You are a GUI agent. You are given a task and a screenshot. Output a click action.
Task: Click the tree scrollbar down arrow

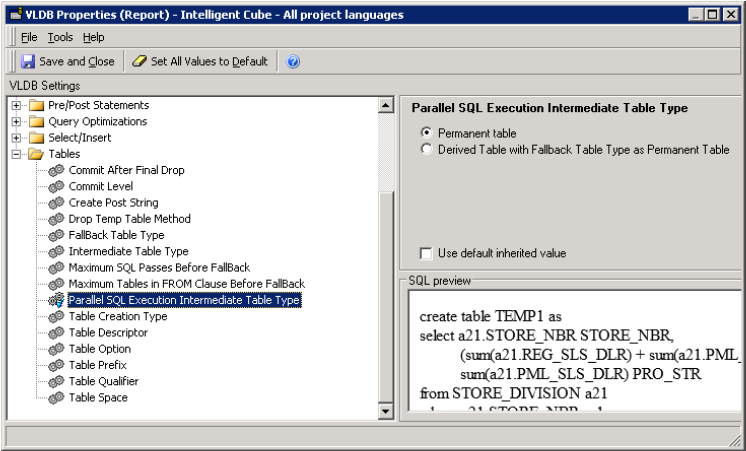[x=385, y=411]
